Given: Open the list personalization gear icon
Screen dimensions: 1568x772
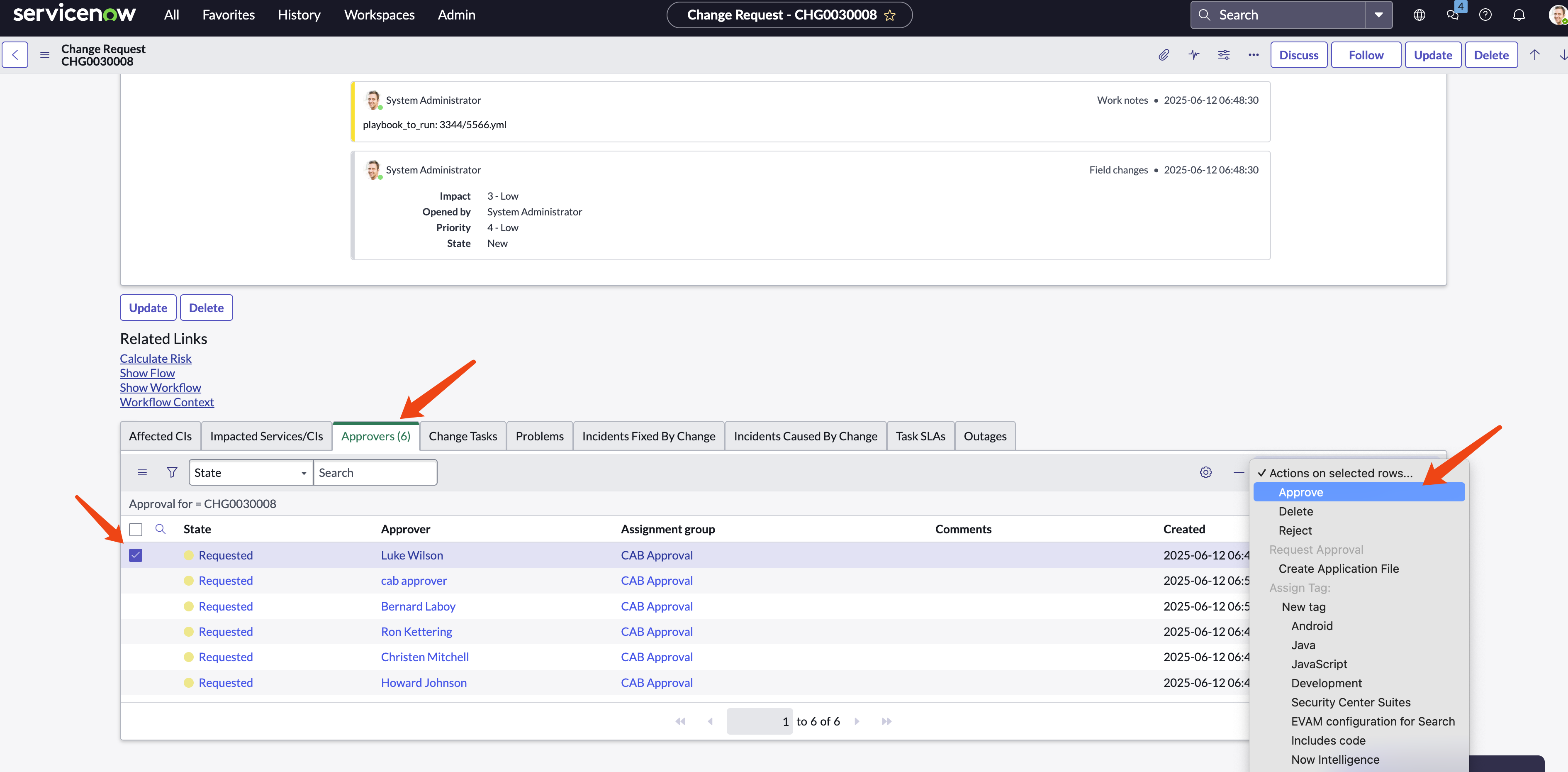Looking at the screenshot, I should click(x=1205, y=472).
